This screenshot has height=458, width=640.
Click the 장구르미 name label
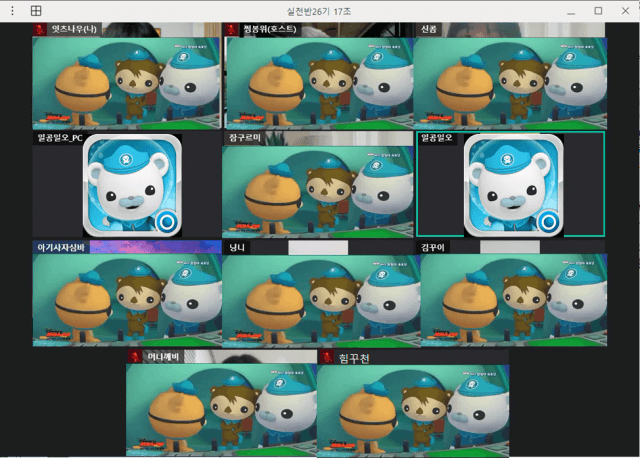(244, 138)
